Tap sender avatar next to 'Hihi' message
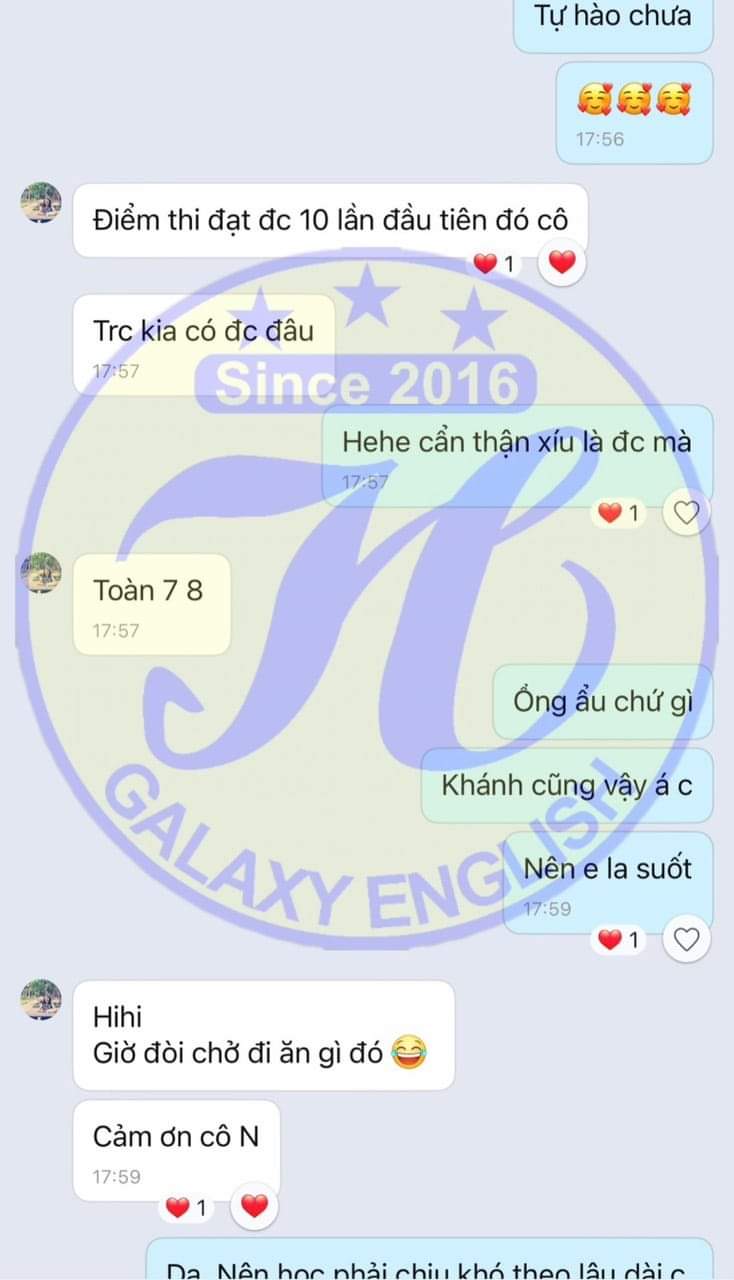The image size is (734, 1280). coord(41,999)
